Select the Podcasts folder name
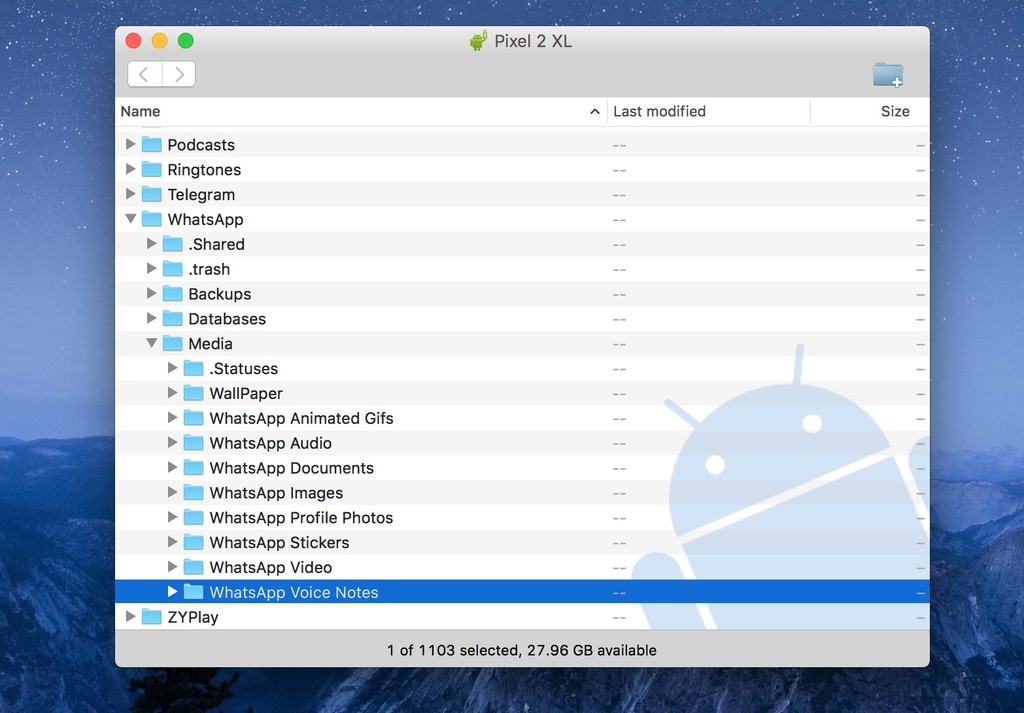Image resolution: width=1024 pixels, height=713 pixels. tap(201, 145)
